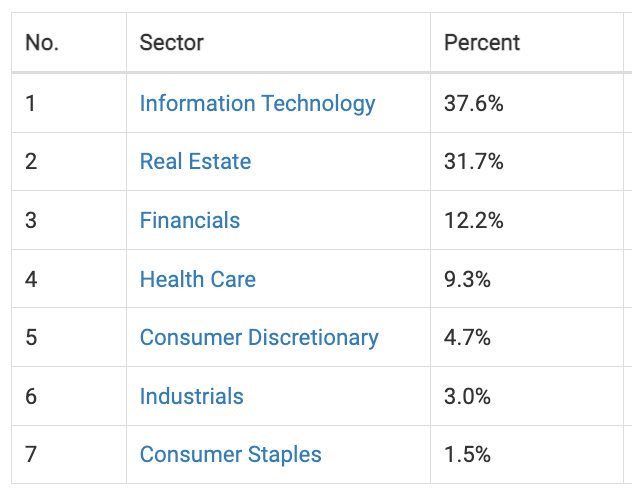The image size is (632, 492).
Task: Click the 12.2% value
Action: (x=474, y=220)
